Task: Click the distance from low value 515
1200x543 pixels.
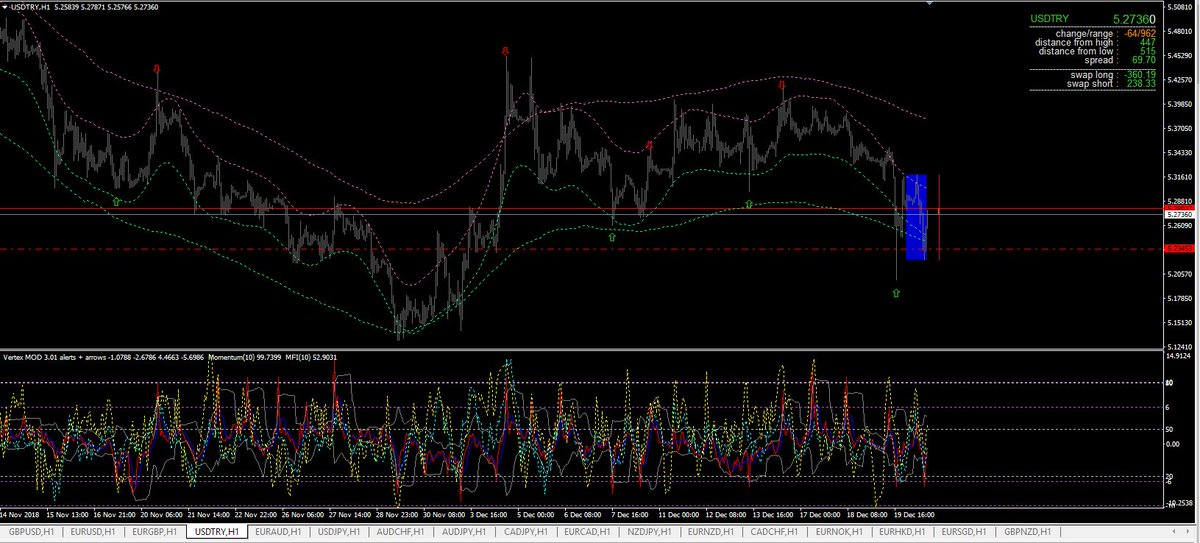Action: point(1148,52)
